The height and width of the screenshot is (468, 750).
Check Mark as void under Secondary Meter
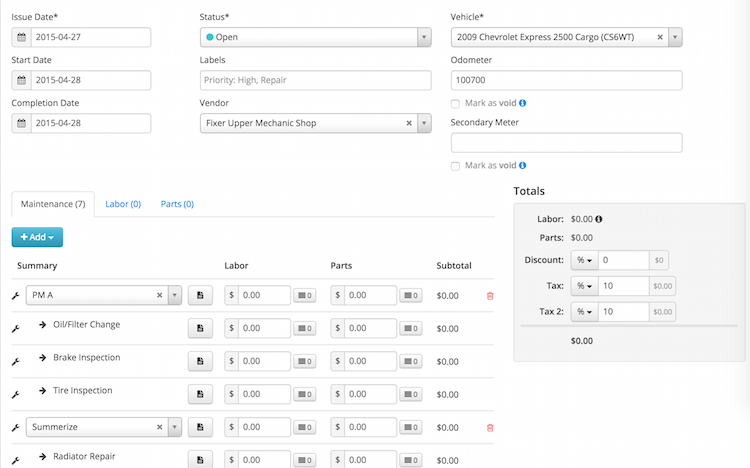(x=456, y=166)
